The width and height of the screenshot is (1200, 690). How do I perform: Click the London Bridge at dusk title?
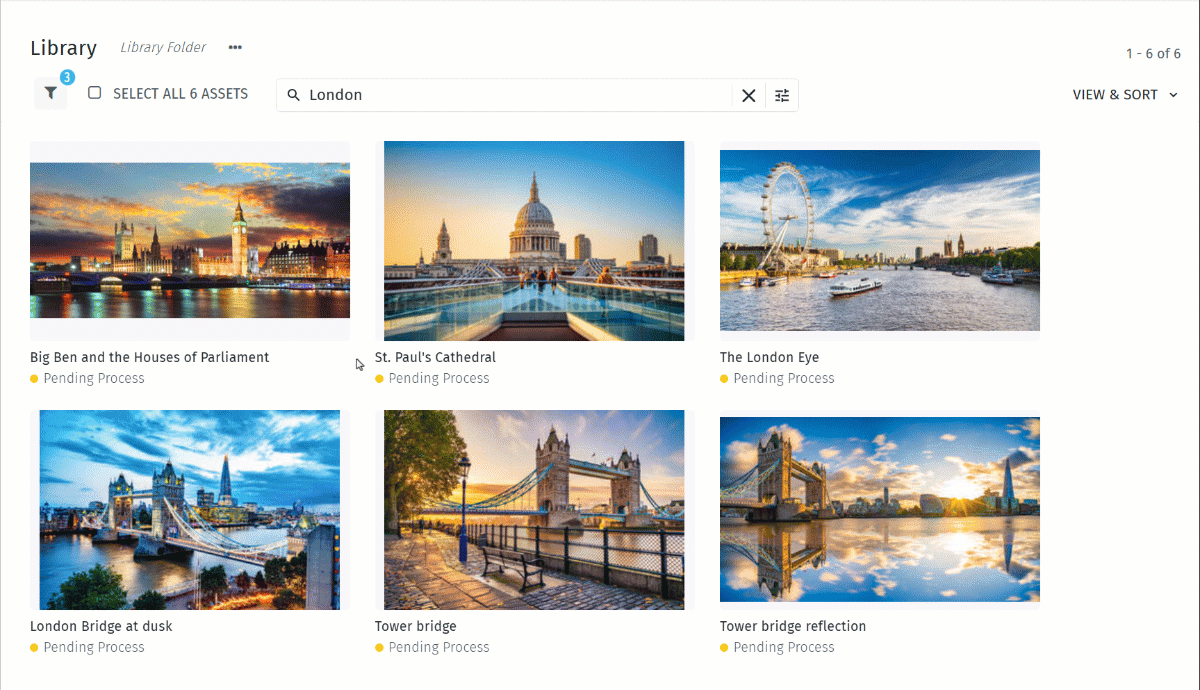pos(101,626)
